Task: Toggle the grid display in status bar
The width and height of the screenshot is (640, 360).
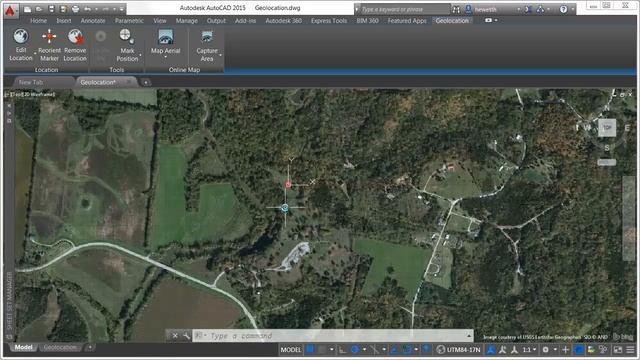Action: click(x=310, y=349)
